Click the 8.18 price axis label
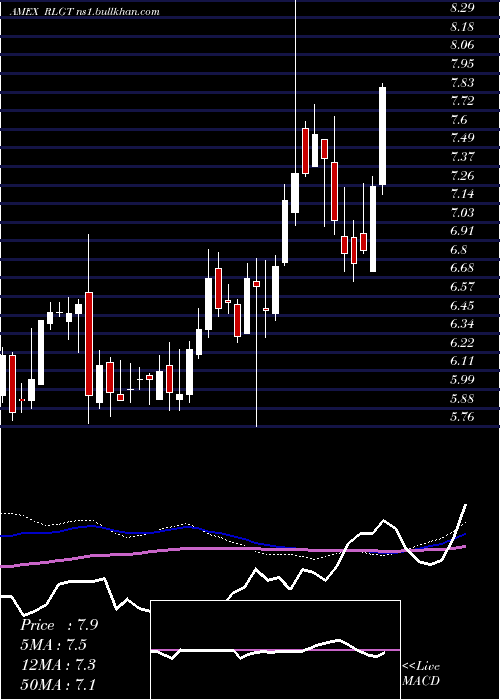Screen dimensions: 500x700 [x=462, y=27]
